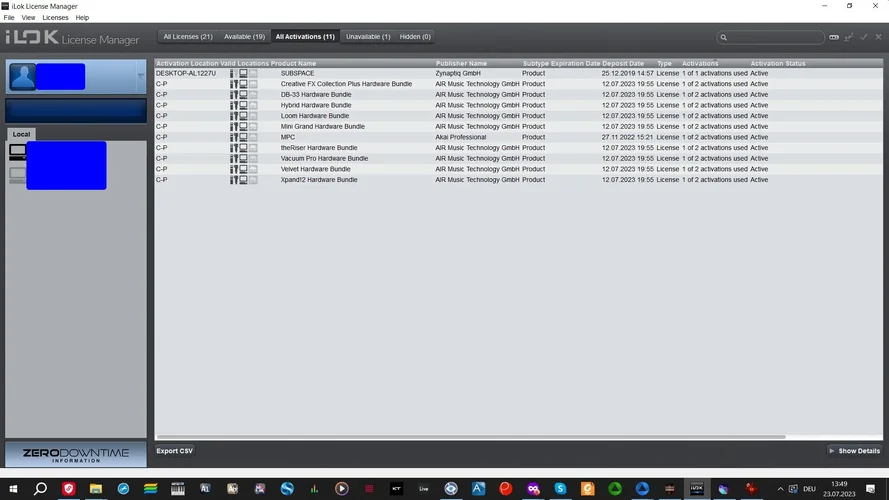889x500 pixels.
Task: Click the DEU language indicator in tray
Action: [x=809, y=489]
